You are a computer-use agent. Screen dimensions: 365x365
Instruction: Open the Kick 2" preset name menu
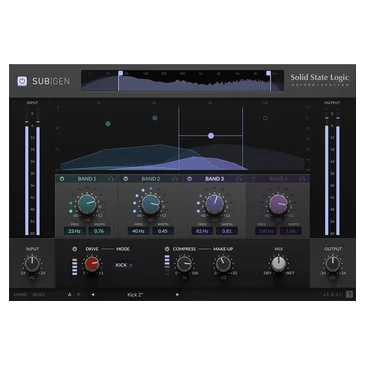coord(135,295)
